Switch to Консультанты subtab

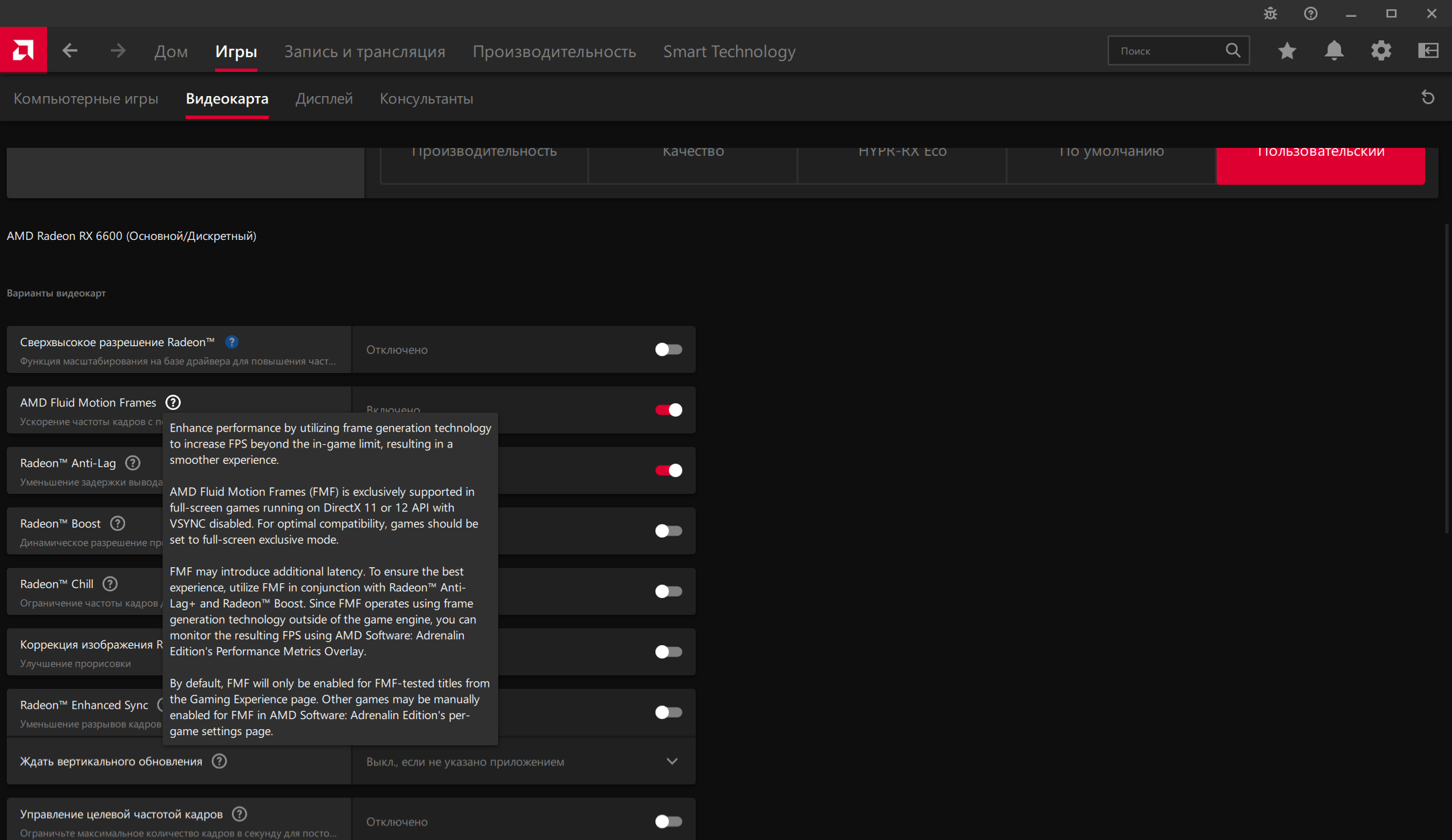point(426,99)
